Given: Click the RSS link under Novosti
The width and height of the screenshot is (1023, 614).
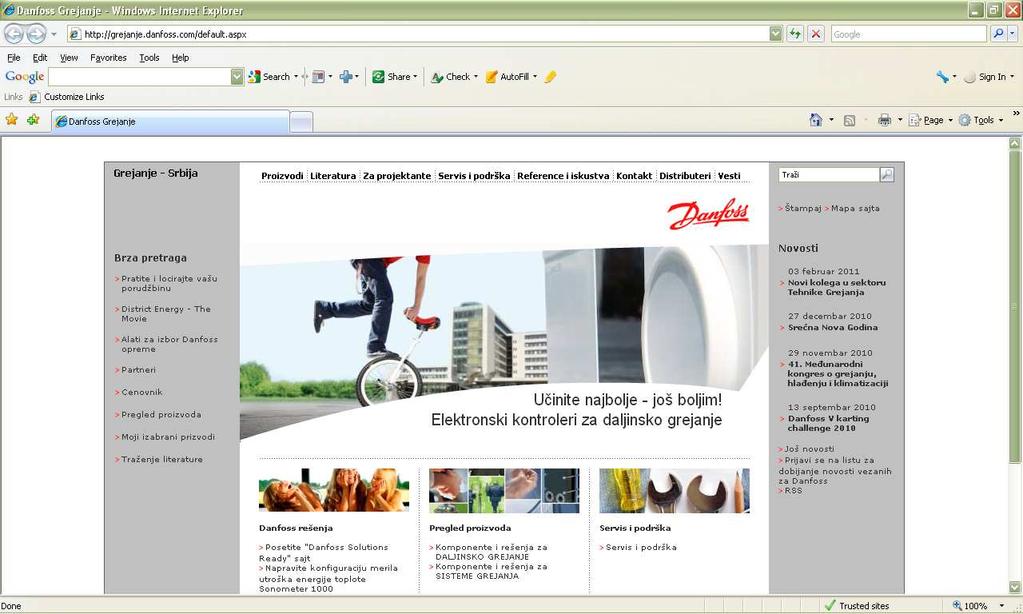Looking at the screenshot, I should [x=793, y=491].
